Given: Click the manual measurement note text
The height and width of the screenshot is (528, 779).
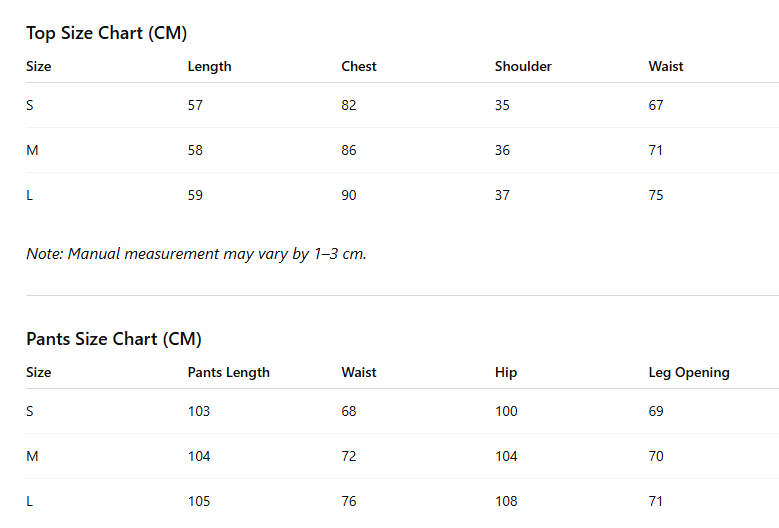Looking at the screenshot, I should pos(196,254).
